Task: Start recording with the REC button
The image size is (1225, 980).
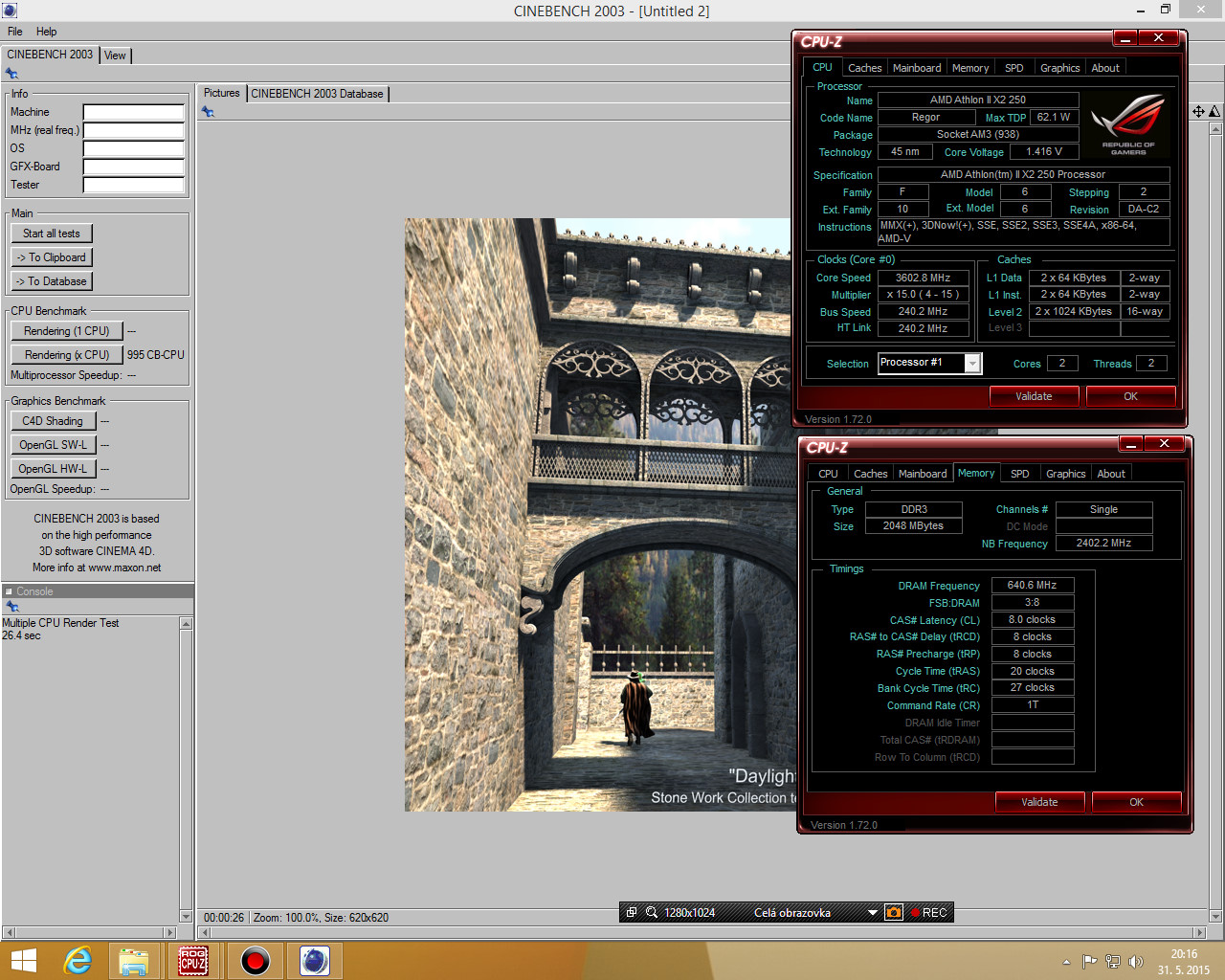Action: click(x=929, y=912)
